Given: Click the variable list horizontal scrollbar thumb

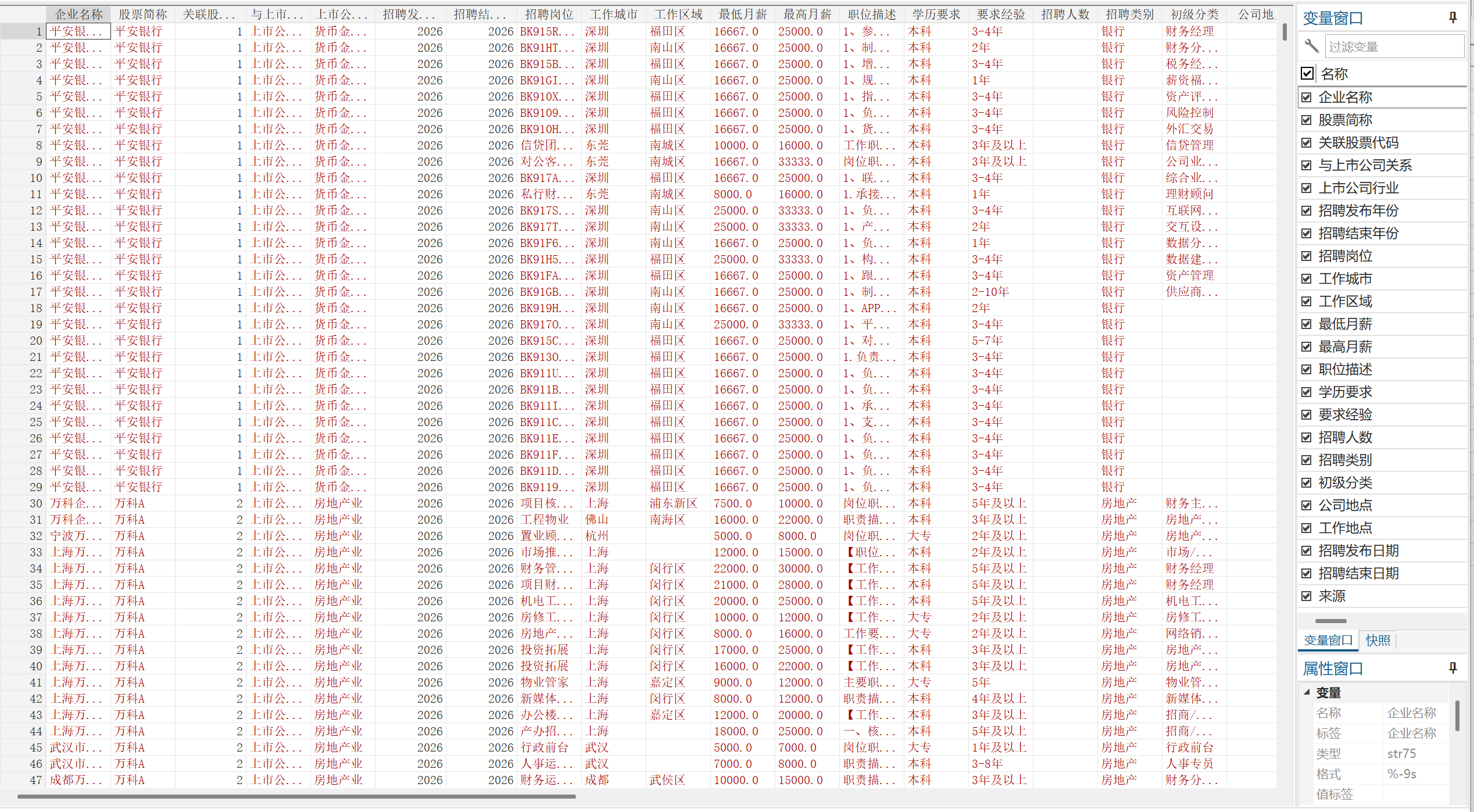Looking at the screenshot, I should (1330, 621).
